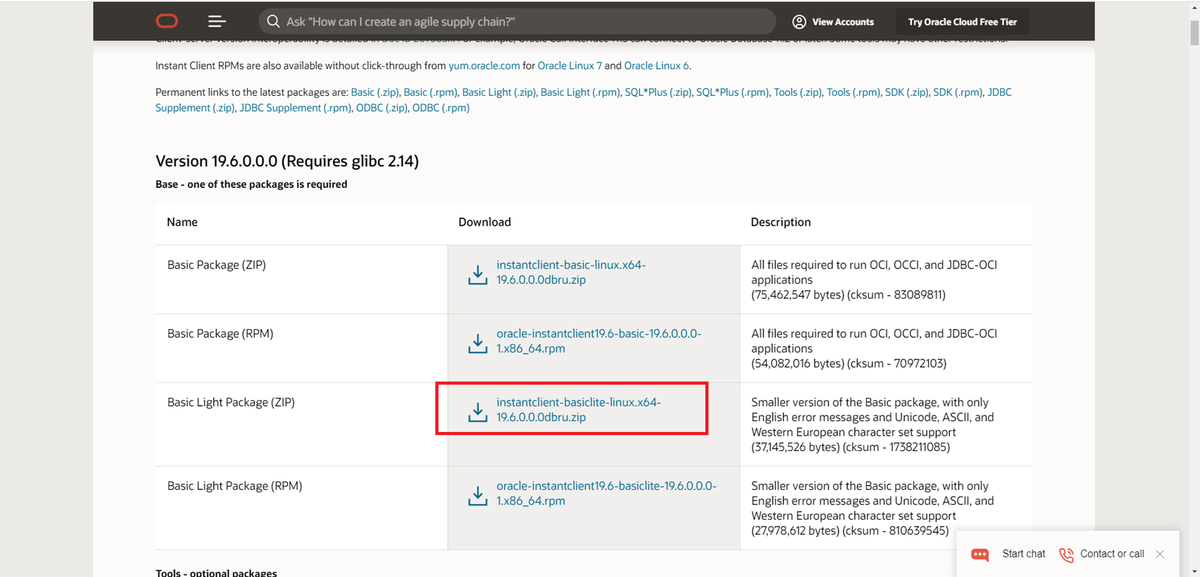Click download icon for instantclient19.6-basic rpm
The width and height of the screenshot is (1200, 577).
click(477, 342)
